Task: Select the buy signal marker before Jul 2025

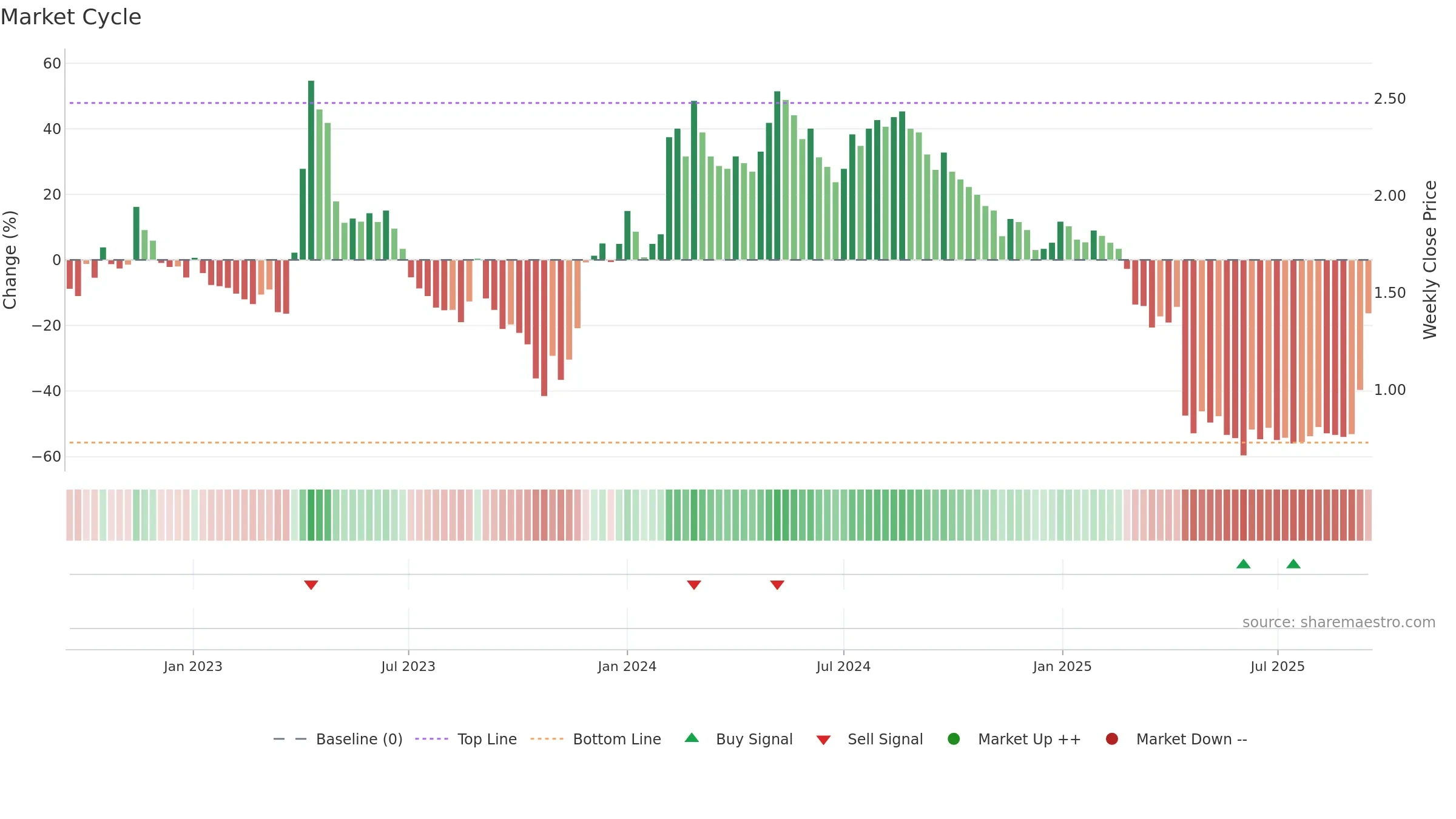Action: 1244,564
